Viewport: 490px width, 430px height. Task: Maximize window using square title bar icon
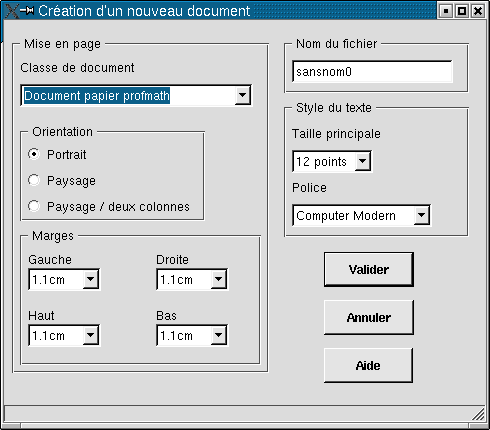pos(462,11)
